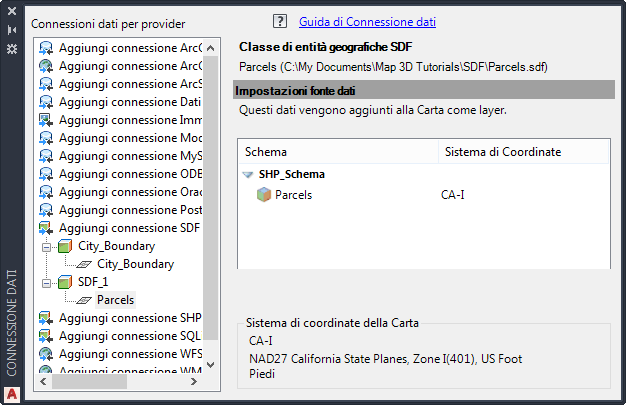Select Aggiungi connessione SHP provider
626x405 pixels.
tap(130, 318)
